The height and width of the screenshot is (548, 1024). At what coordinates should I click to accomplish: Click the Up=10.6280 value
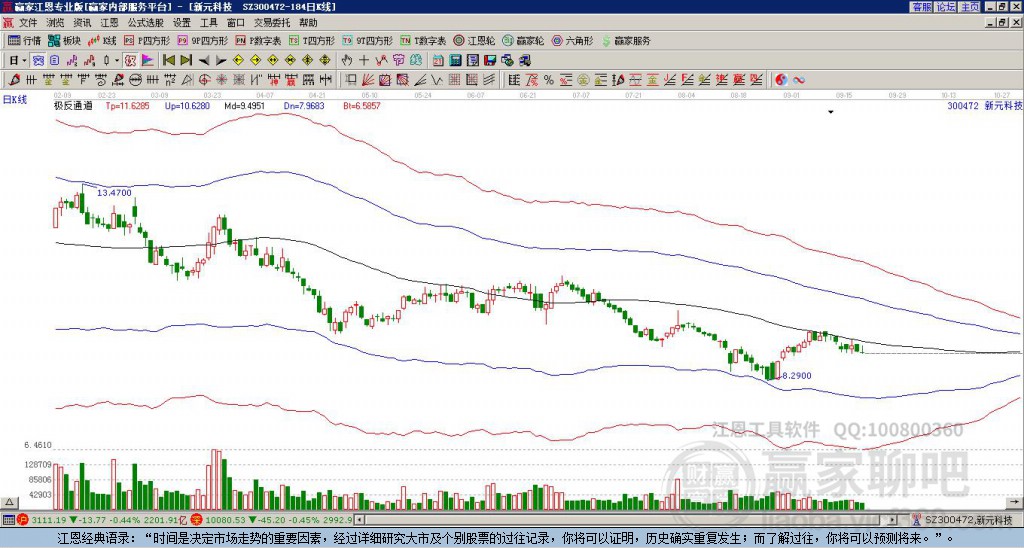point(187,105)
